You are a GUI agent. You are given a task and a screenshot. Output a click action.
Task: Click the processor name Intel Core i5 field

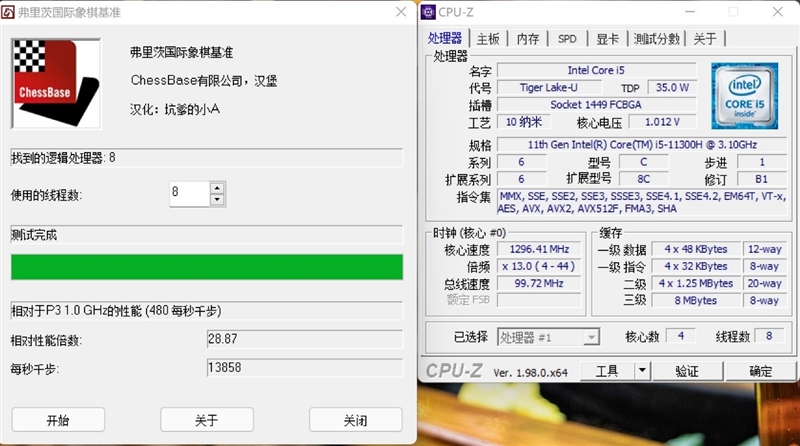pos(596,70)
